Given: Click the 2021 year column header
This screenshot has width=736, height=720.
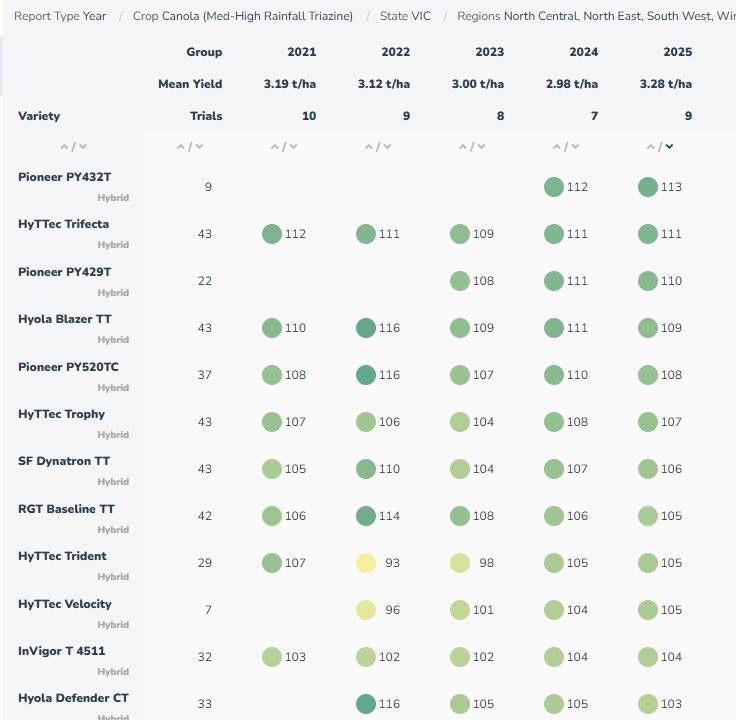Looking at the screenshot, I should [302, 52].
